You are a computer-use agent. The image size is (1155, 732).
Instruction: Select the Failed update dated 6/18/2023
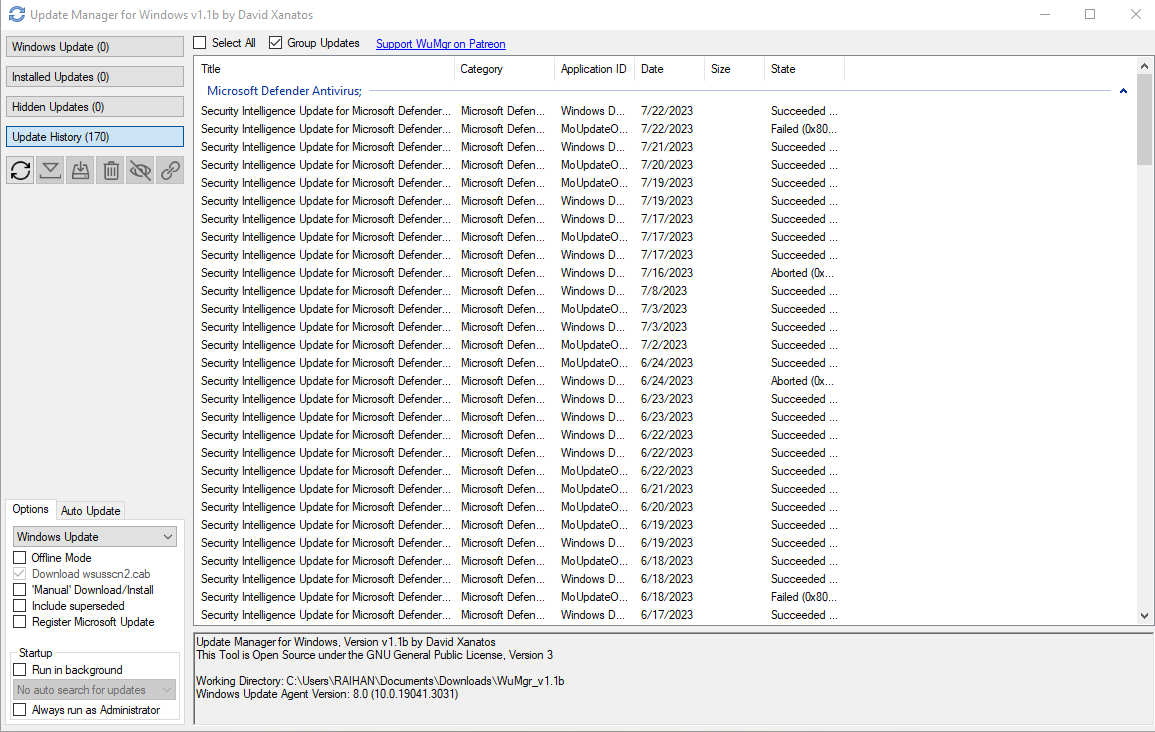click(x=519, y=597)
